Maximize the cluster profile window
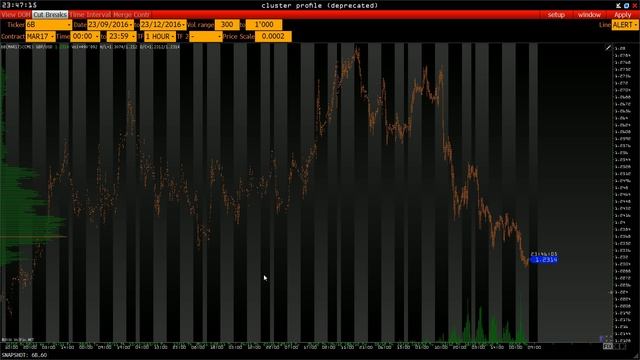Screen dimensions: 640x360 click(x=627, y=5)
